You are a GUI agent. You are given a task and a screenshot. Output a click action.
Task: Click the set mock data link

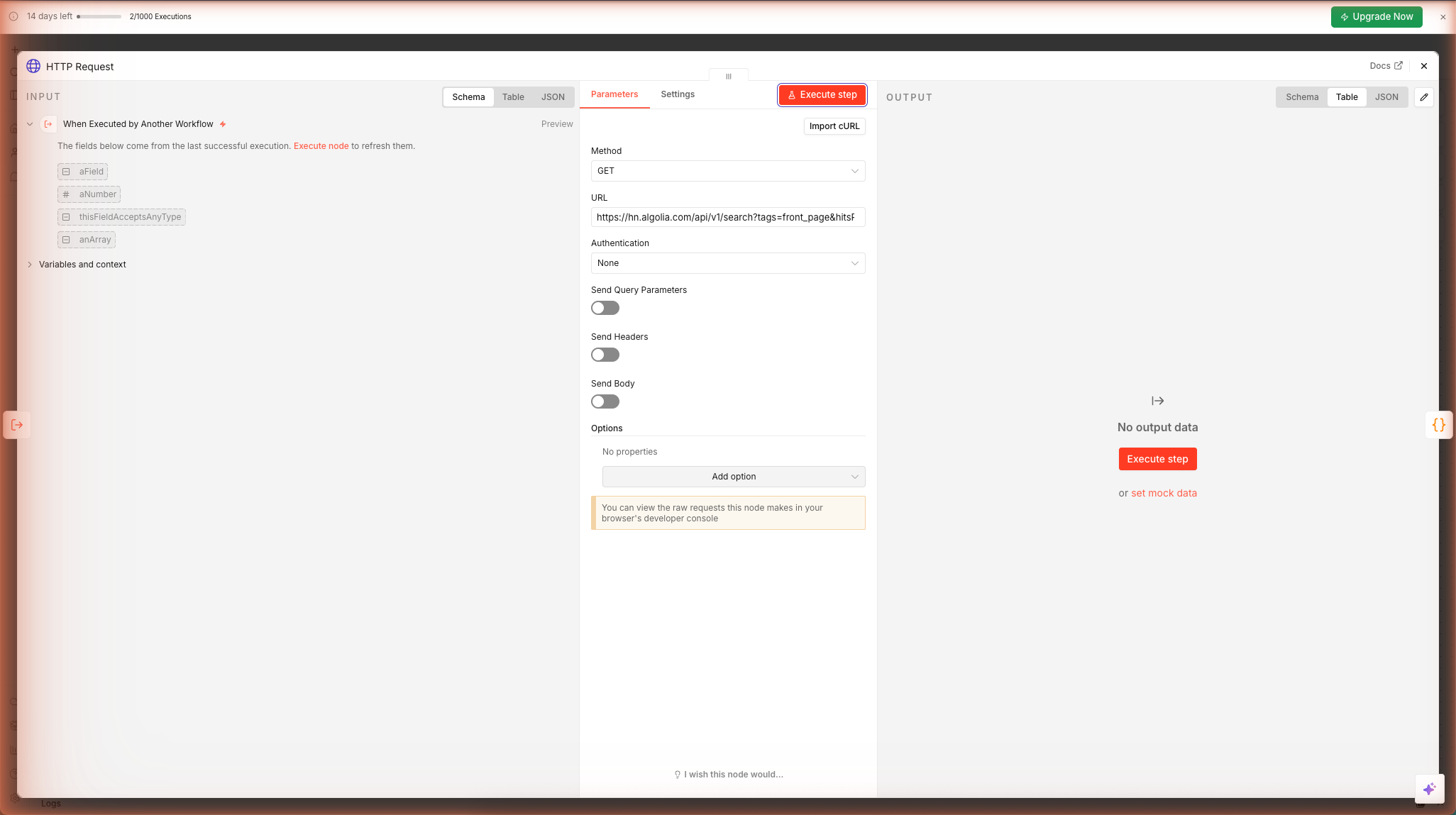click(1164, 493)
